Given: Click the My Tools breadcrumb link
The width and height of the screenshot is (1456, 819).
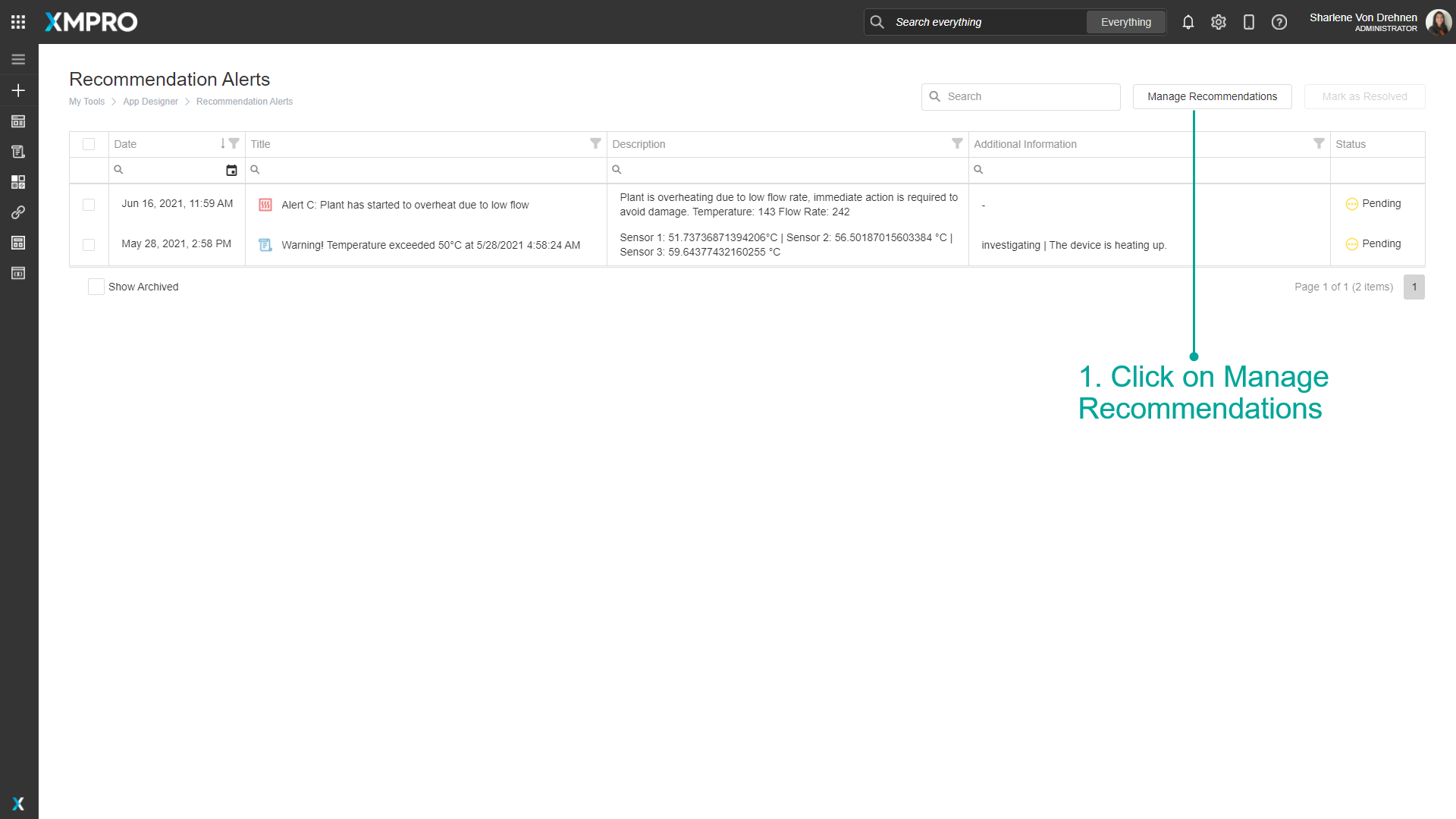Looking at the screenshot, I should 86,102.
